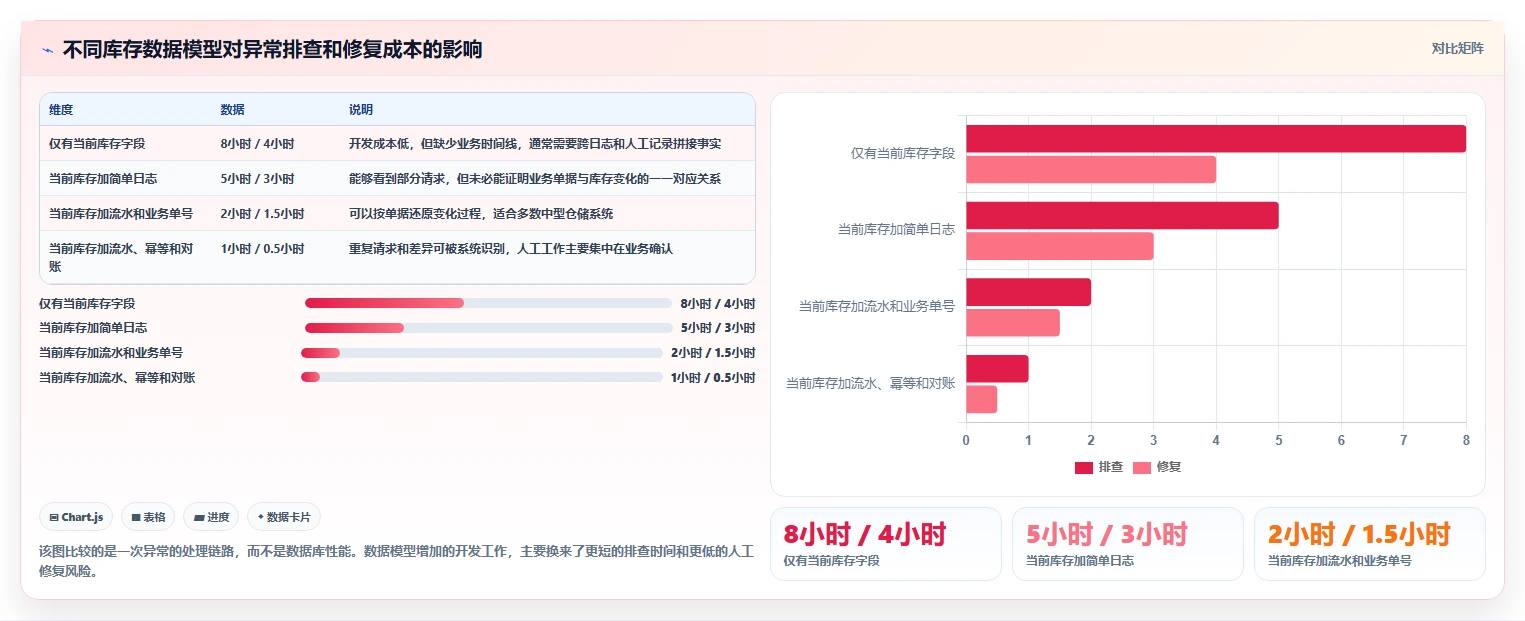
Task: Click table value 5小时 / 3小时
Action: 257,179
